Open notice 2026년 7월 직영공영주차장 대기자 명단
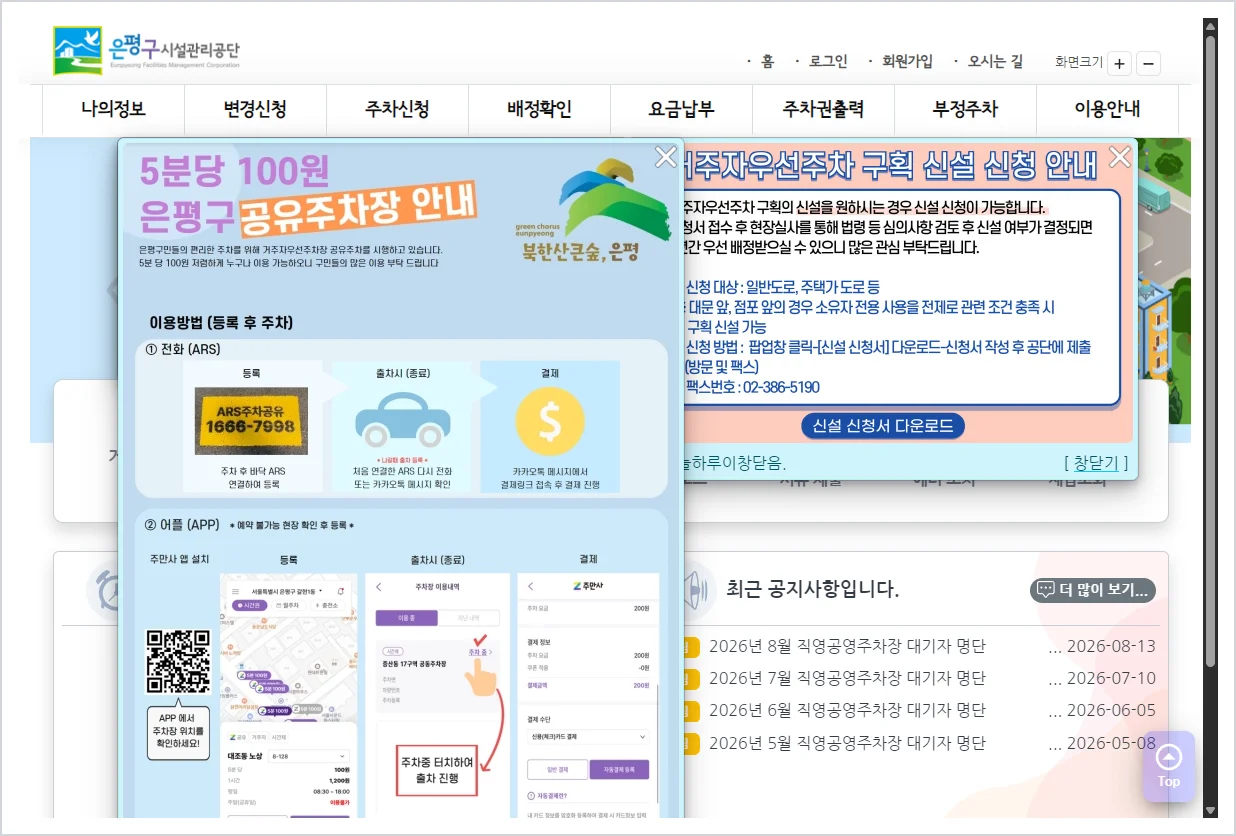This screenshot has width=1236, height=836. click(847, 678)
